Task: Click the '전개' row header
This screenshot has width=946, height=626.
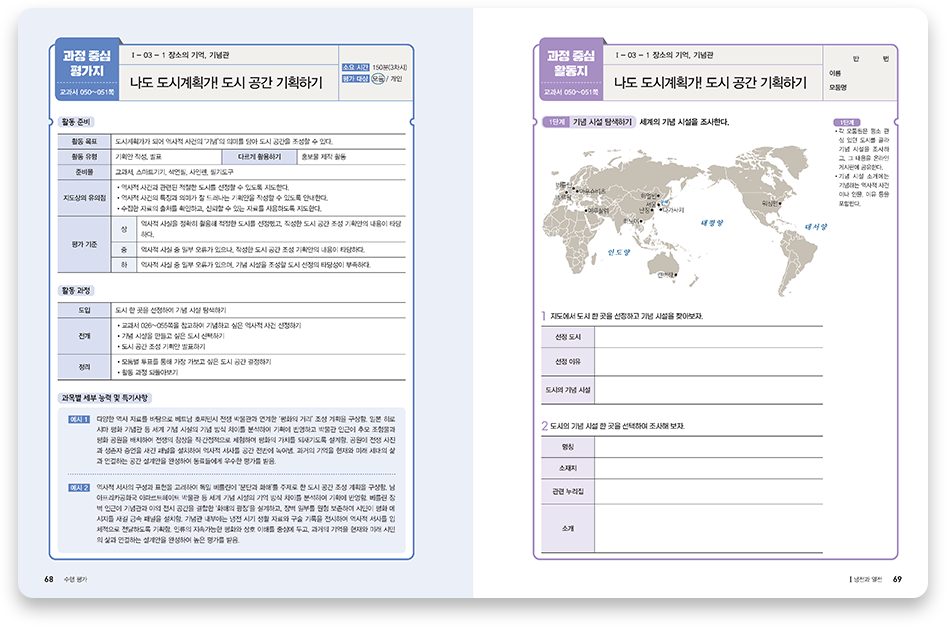Action: (x=84, y=336)
